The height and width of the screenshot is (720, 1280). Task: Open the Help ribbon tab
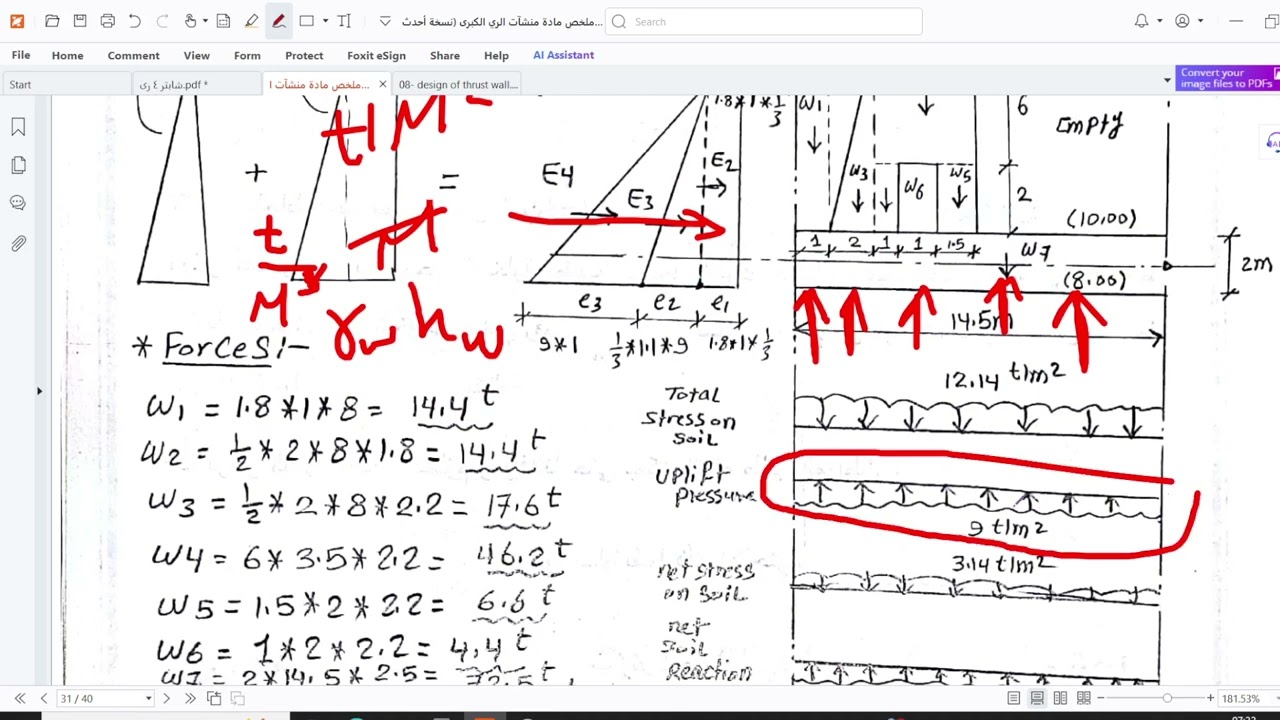coord(496,55)
